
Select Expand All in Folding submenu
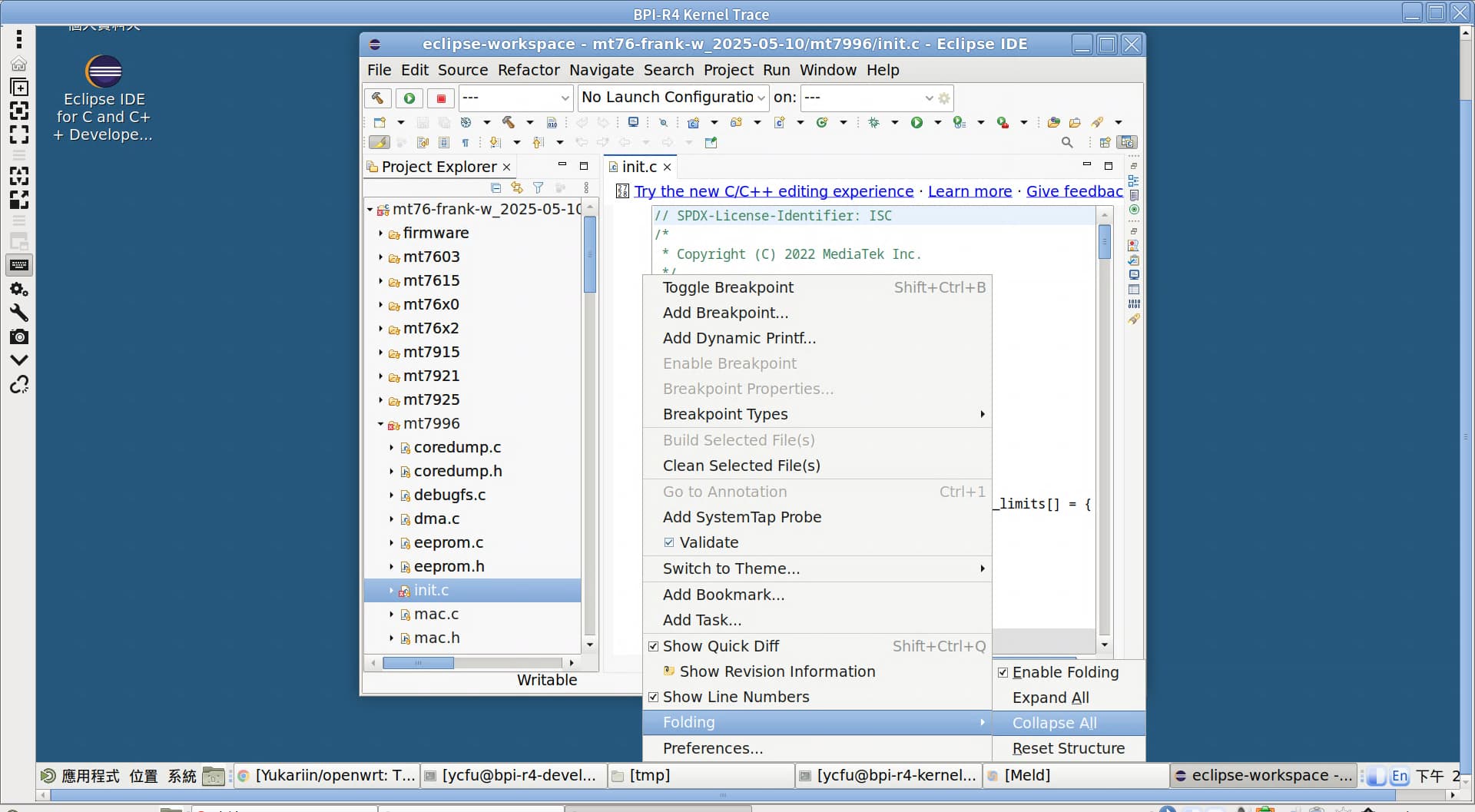[x=1069, y=698]
